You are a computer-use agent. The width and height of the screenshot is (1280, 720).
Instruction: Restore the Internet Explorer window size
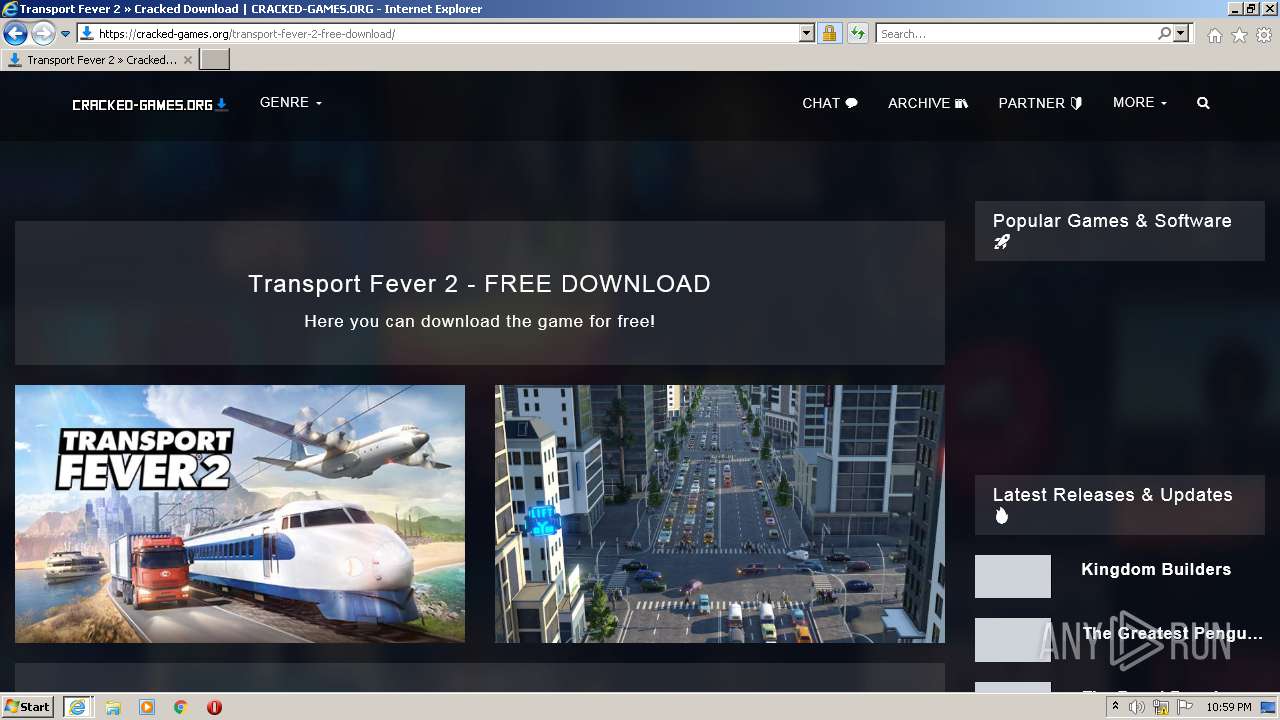tap(1251, 8)
